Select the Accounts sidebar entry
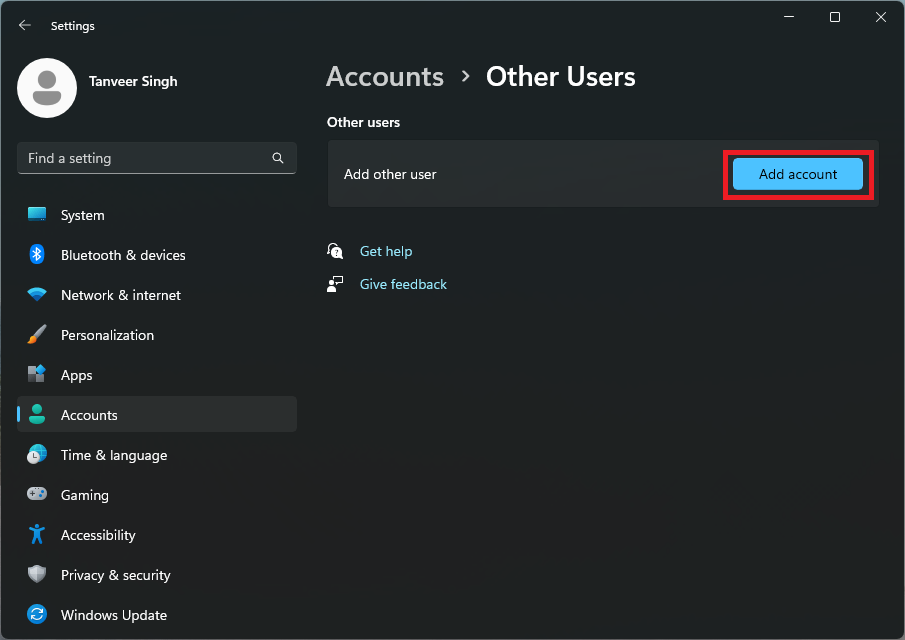The height and width of the screenshot is (640, 905). 89,414
